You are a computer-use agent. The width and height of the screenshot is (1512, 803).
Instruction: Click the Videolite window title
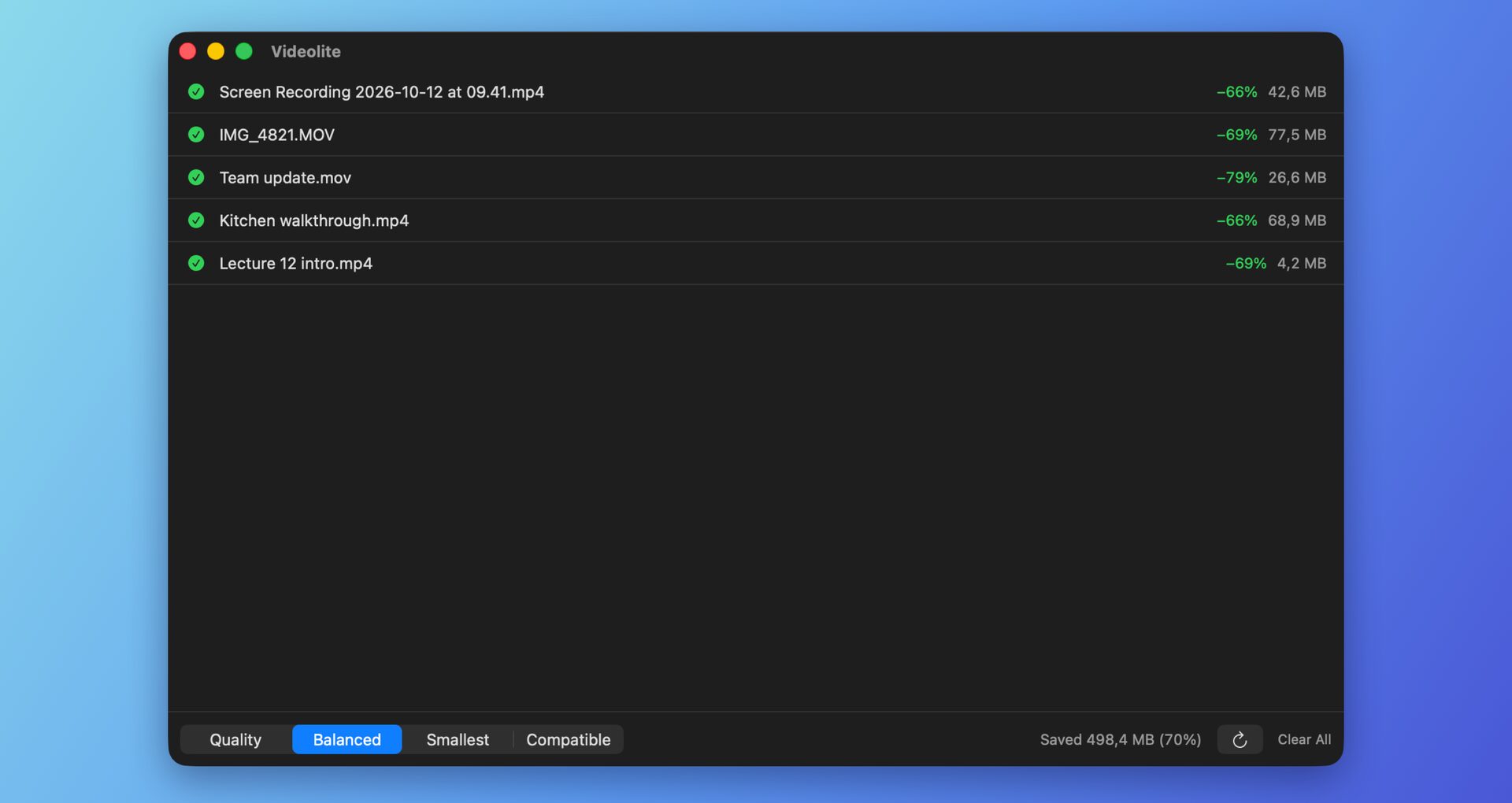click(306, 51)
